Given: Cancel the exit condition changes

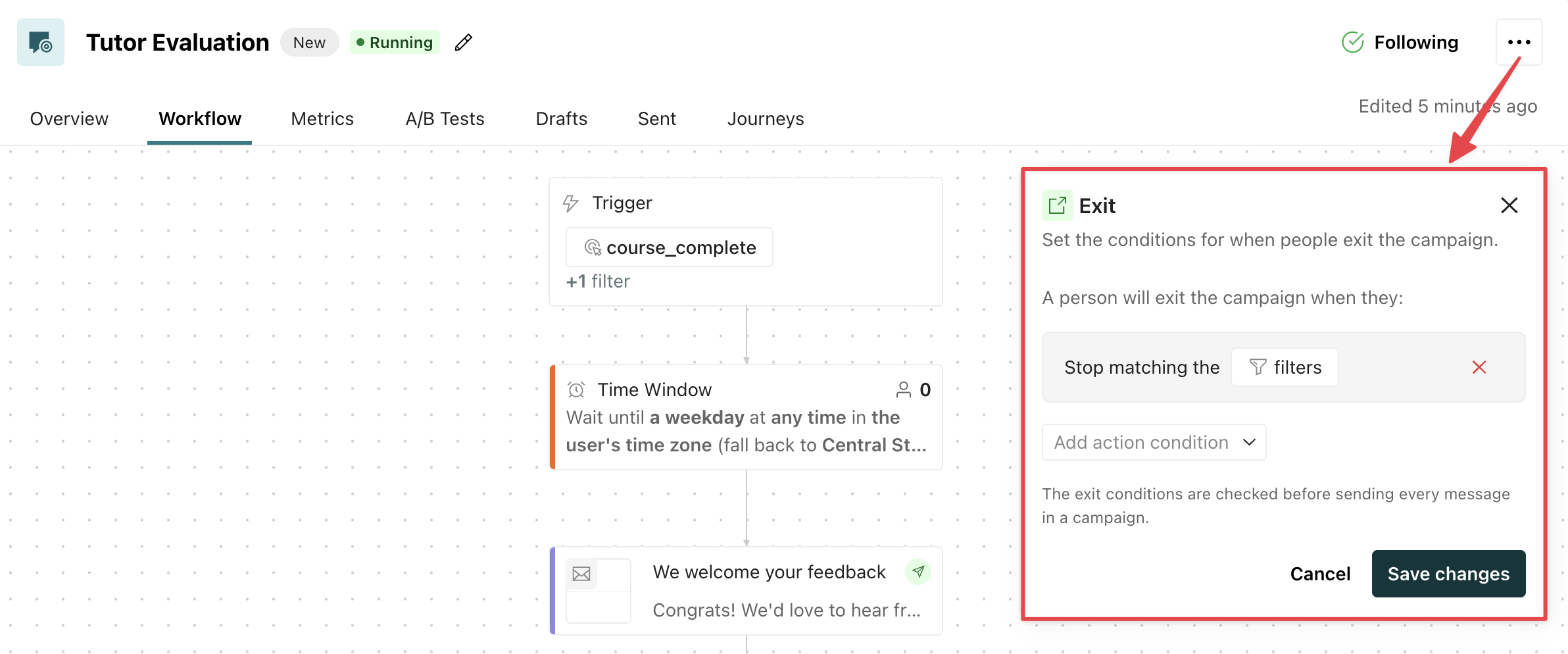Looking at the screenshot, I should (x=1320, y=574).
